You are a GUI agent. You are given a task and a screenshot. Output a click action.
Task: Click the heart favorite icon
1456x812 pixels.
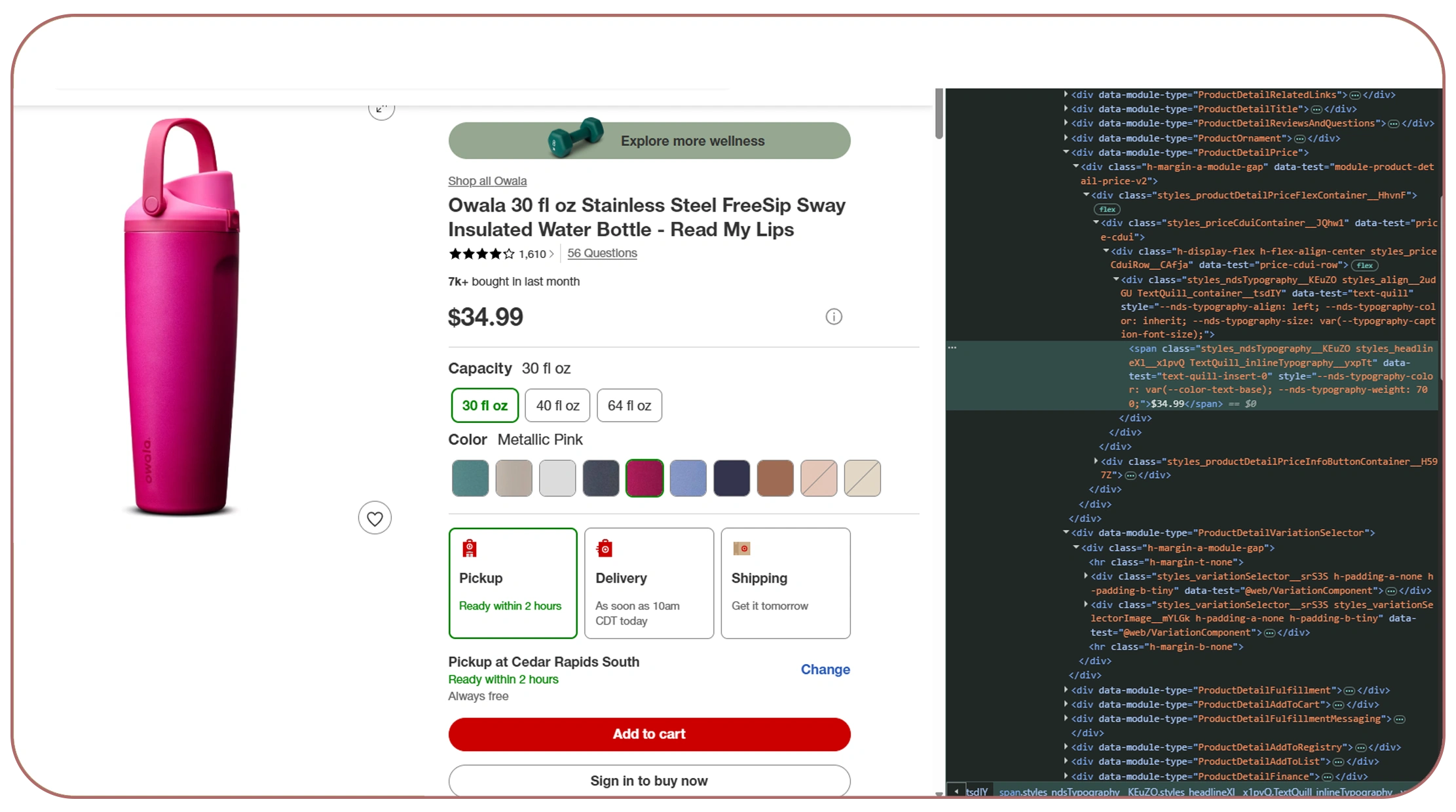(375, 518)
